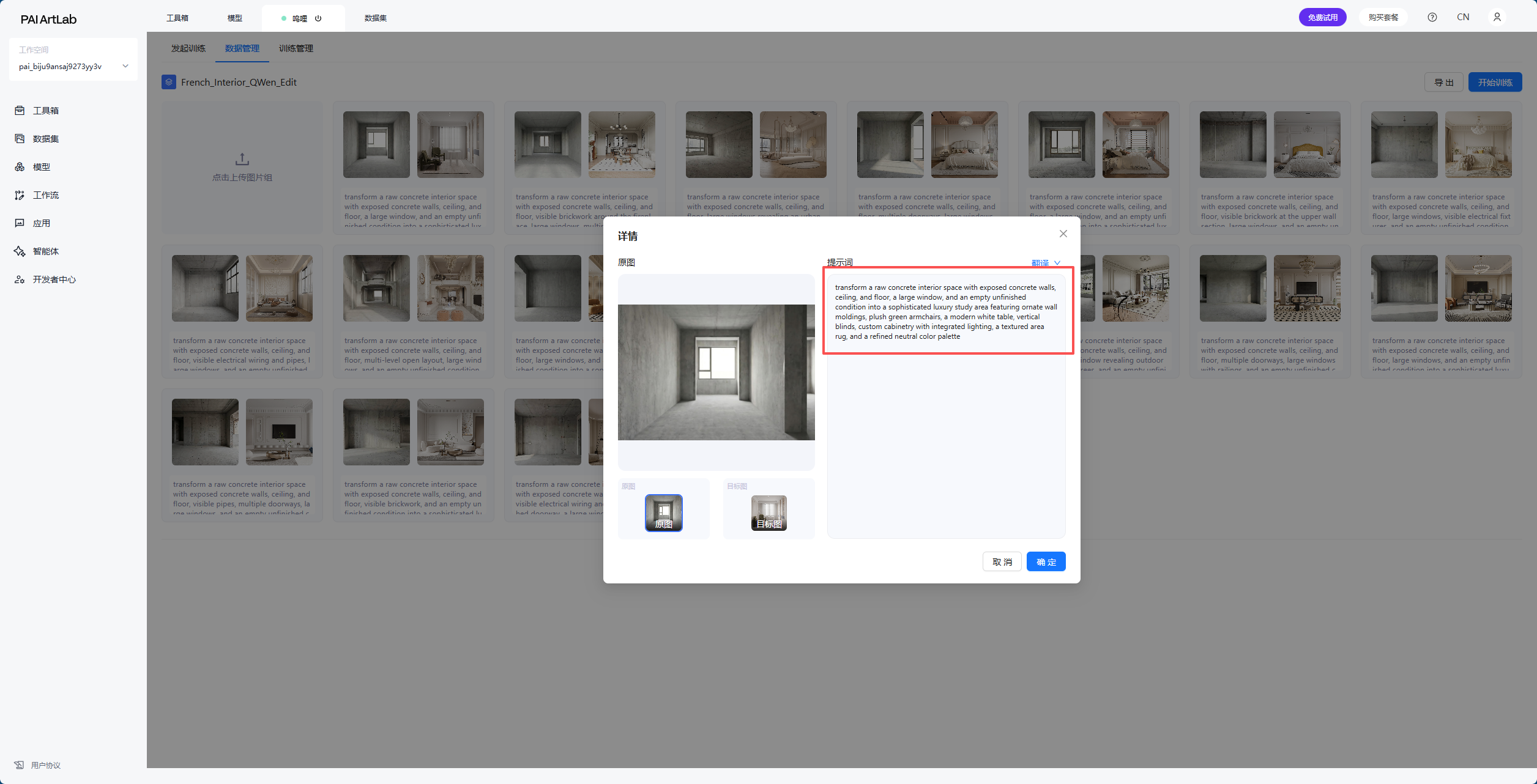Click the power icon in top tab
Image resolution: width=1537 pixels, height=784 pixels.
(x=318, y=18)
